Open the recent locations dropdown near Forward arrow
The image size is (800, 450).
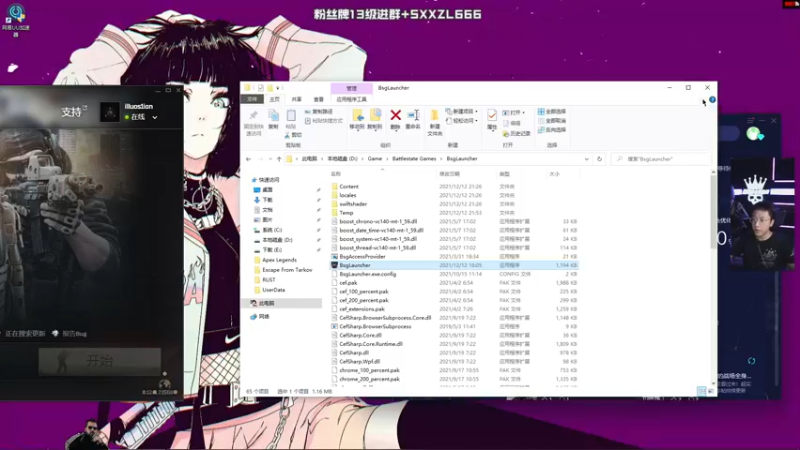click(270, 159)
